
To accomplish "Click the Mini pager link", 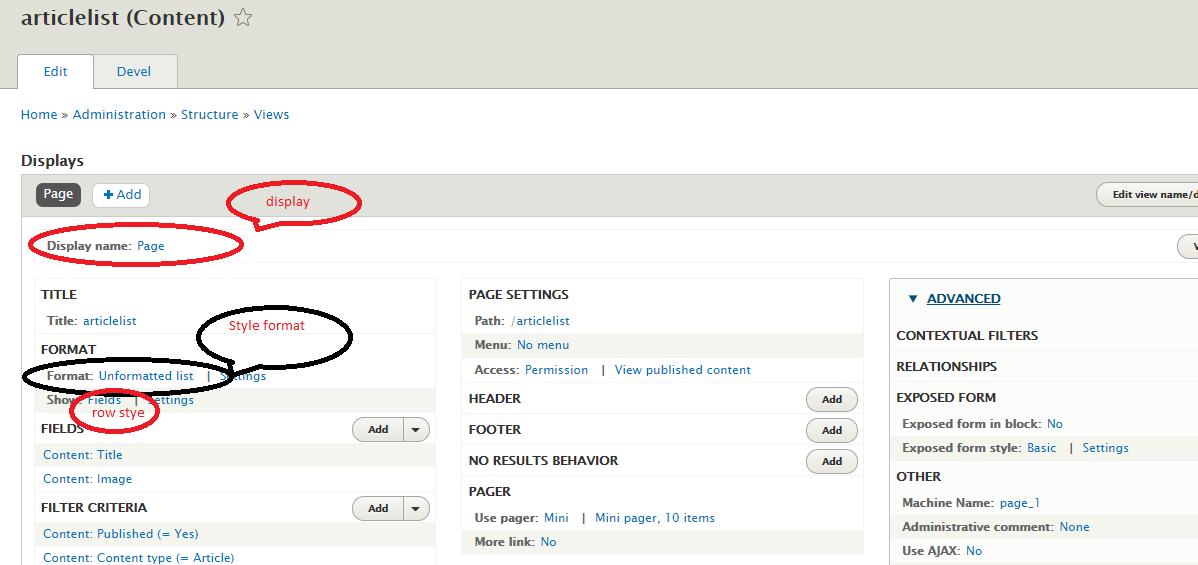I will point(556,518).
